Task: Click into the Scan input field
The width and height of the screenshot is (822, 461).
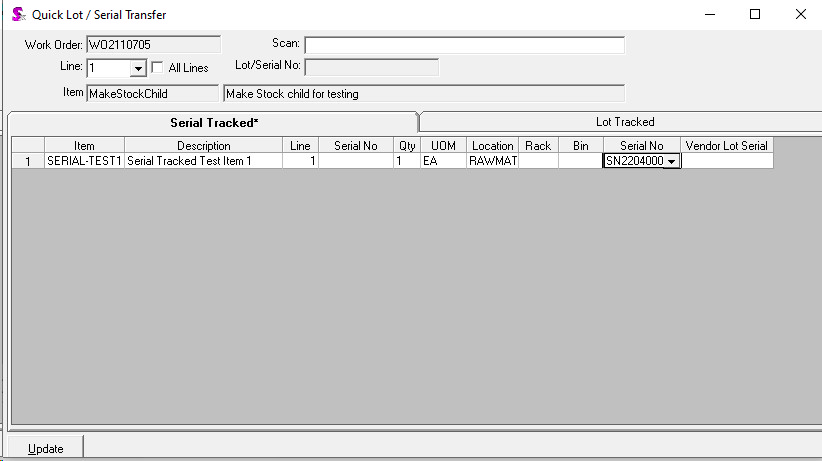Action: [464, 45]
